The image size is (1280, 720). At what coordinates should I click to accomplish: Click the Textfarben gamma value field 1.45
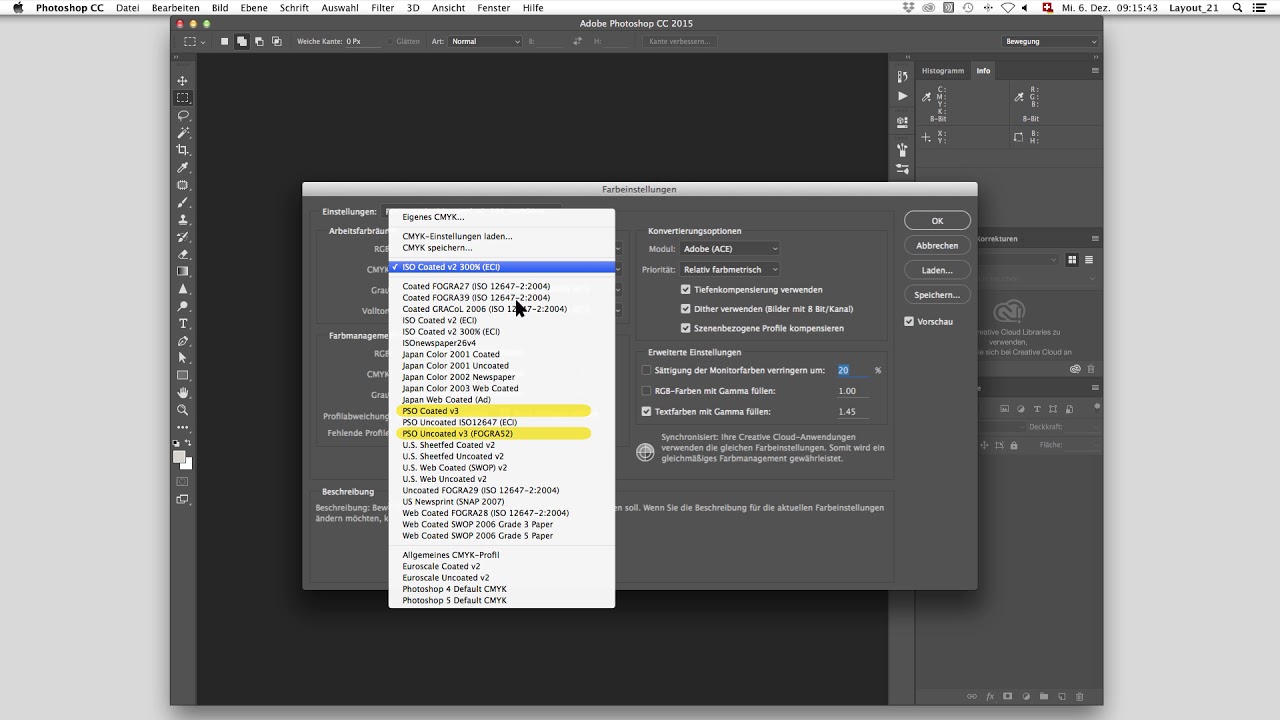853,412
